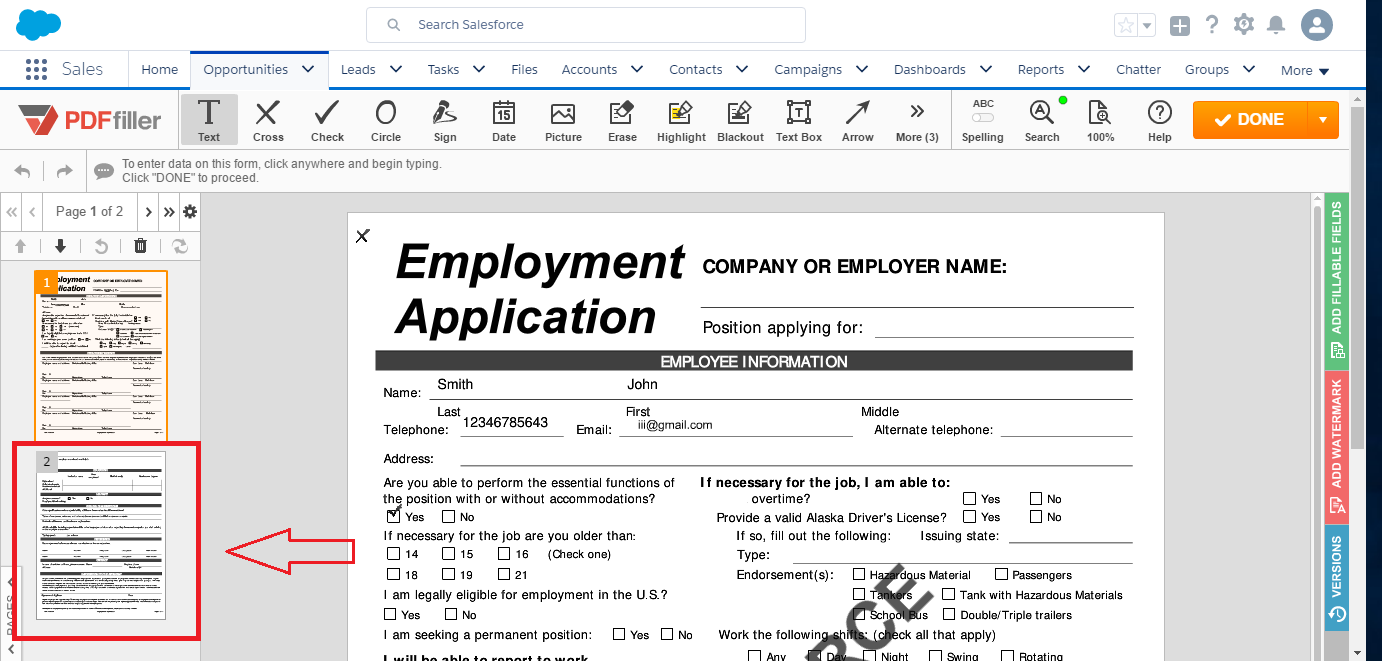
Task: Delete page using trash icon
Action: pyautogui.click(x=140, y=246)
